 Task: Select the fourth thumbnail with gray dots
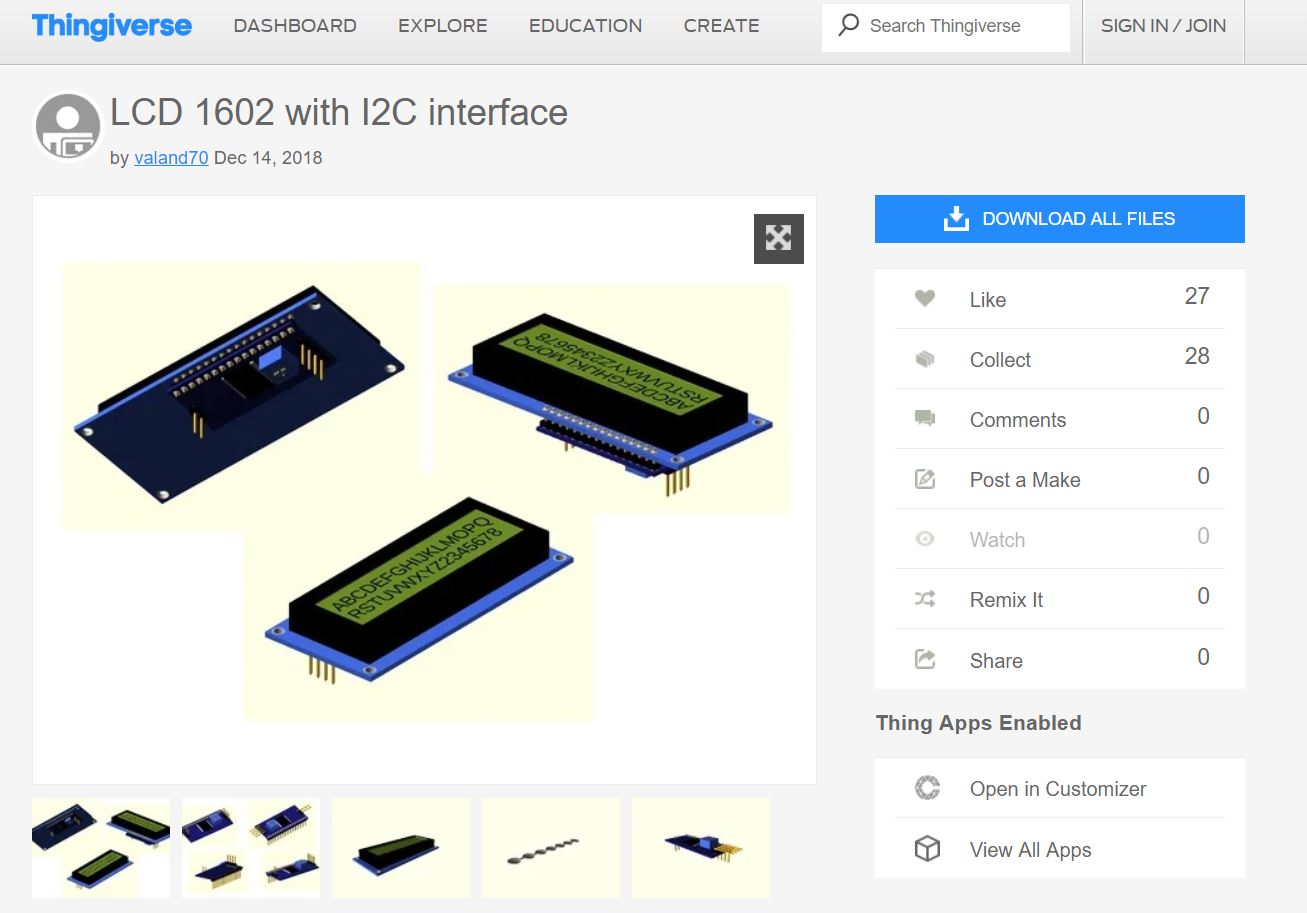pyautogui.click(x=551, y=847)
